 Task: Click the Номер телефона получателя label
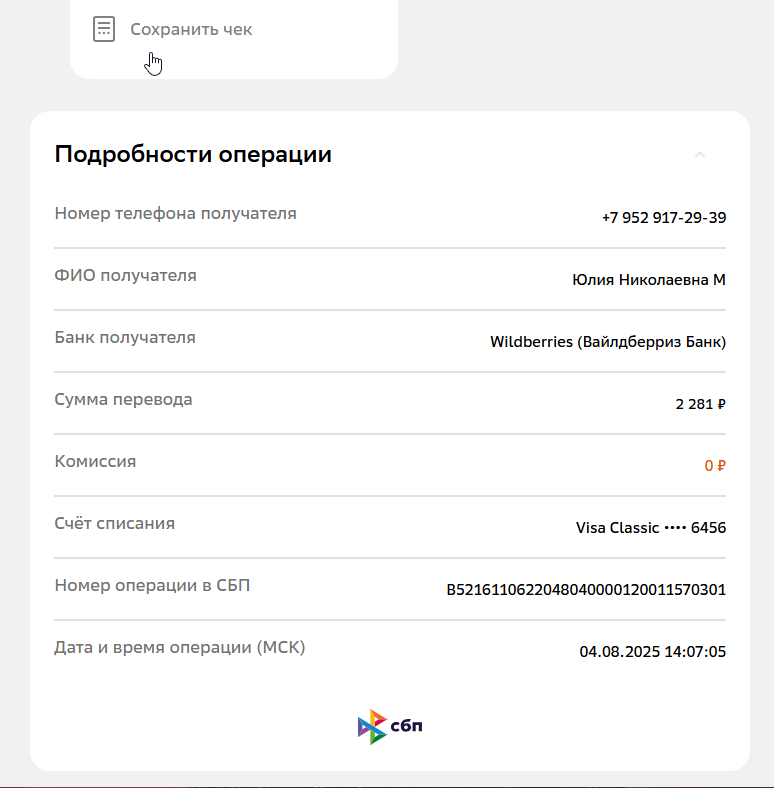175,214
